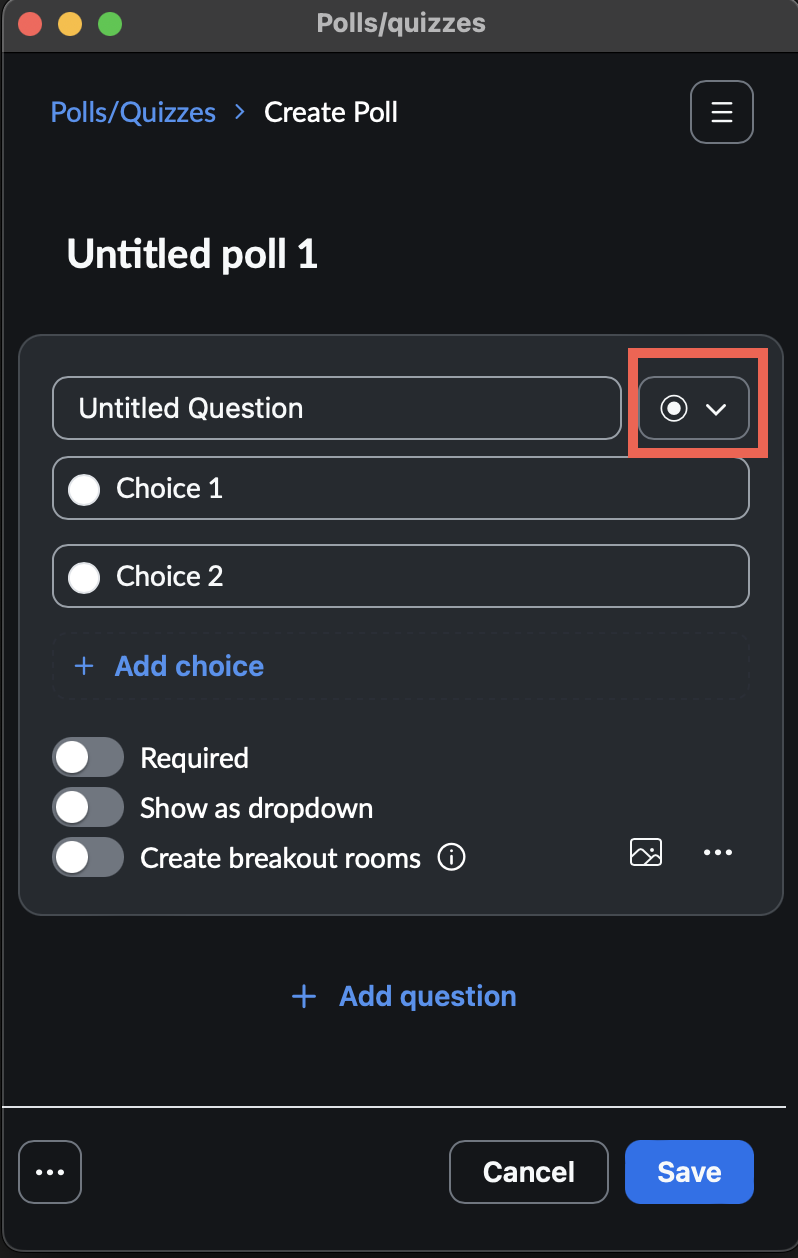Open the ellipsis menu at bottom left

pos(49,1171)
